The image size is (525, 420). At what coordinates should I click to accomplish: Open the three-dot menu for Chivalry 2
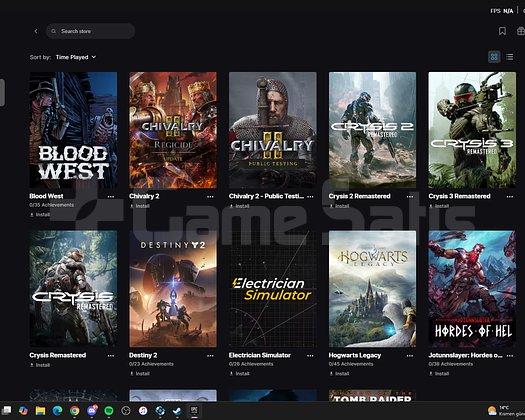coord(210,197)
